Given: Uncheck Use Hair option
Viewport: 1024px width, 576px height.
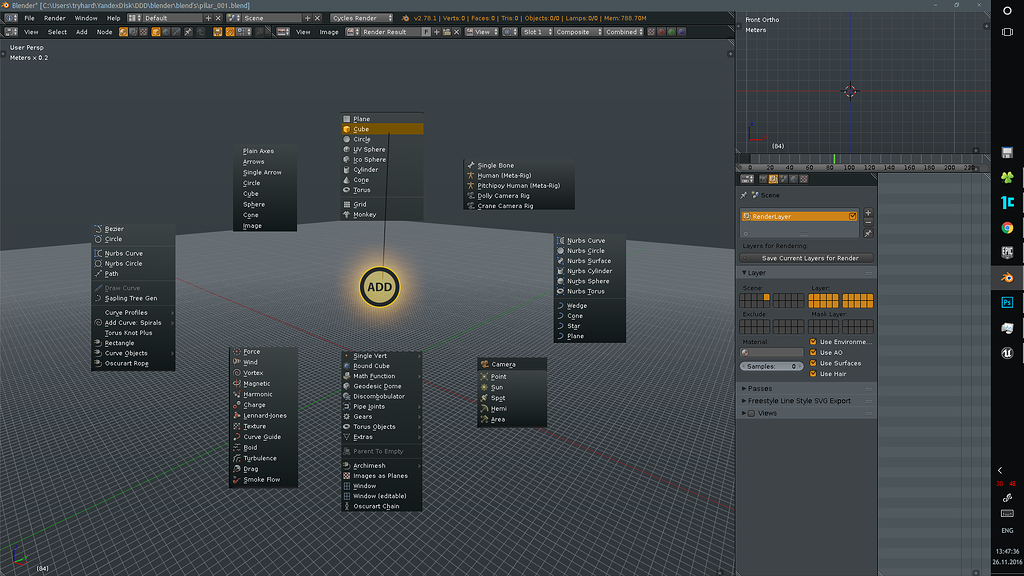Looking at the screenshot, I should tap(813, 374).
